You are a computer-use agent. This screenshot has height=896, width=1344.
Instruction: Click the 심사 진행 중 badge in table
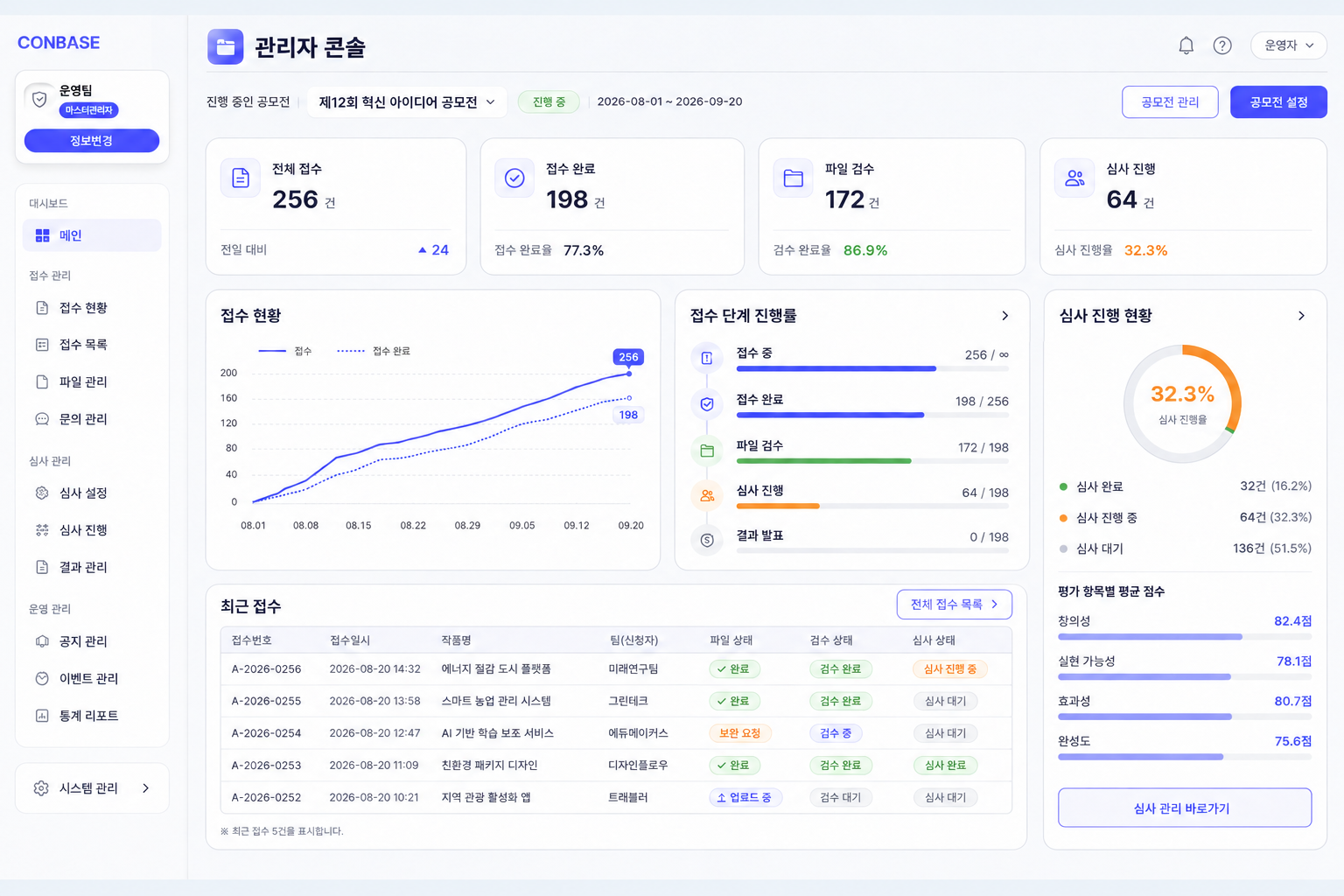[x=949, y=669]
